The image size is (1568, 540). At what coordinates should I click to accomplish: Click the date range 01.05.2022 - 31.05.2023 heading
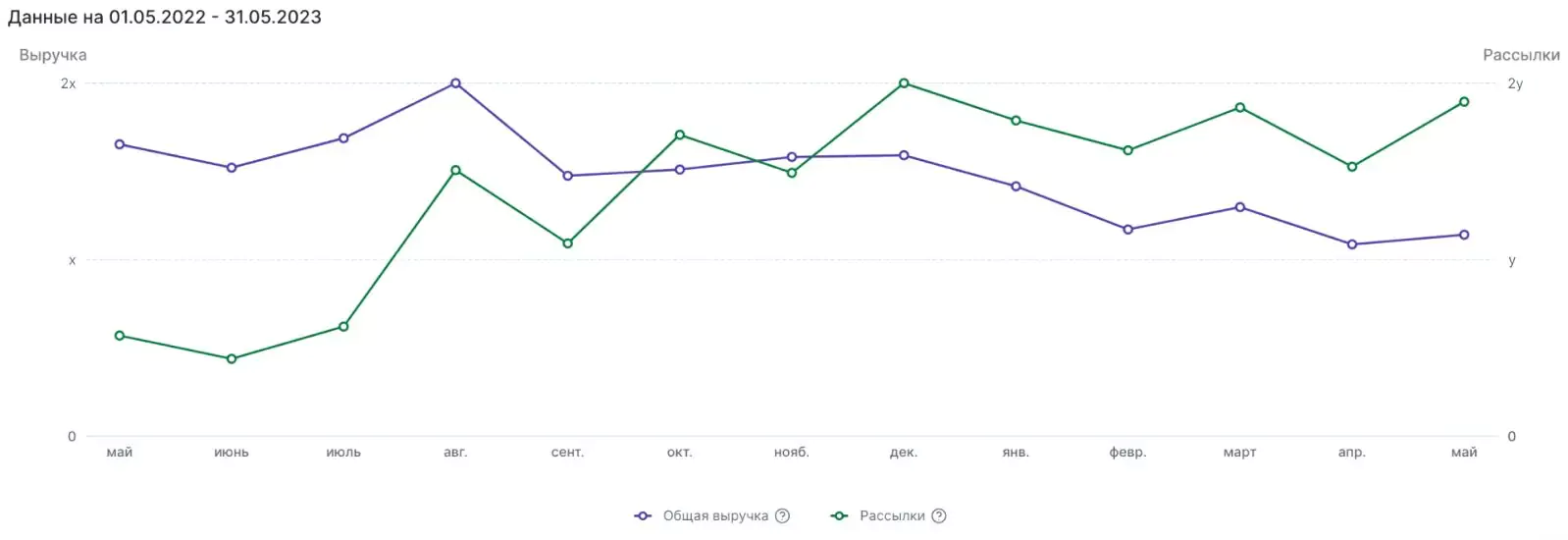tap(215, 17)
